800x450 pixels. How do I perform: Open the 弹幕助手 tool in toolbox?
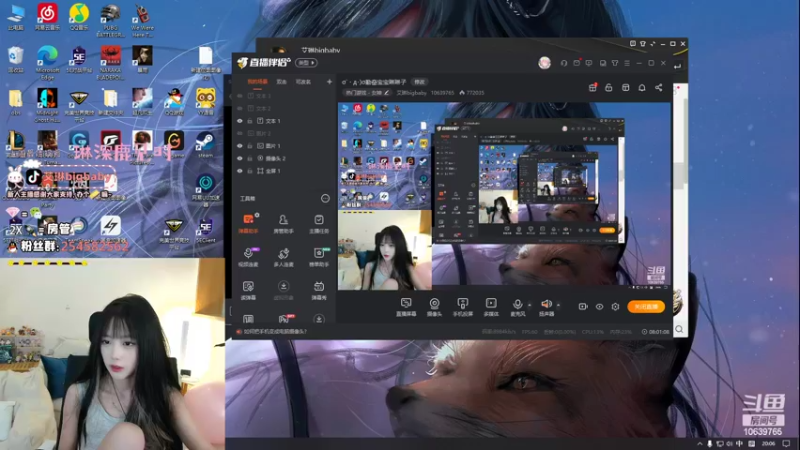pyautogui.click(x=248, y=223)
